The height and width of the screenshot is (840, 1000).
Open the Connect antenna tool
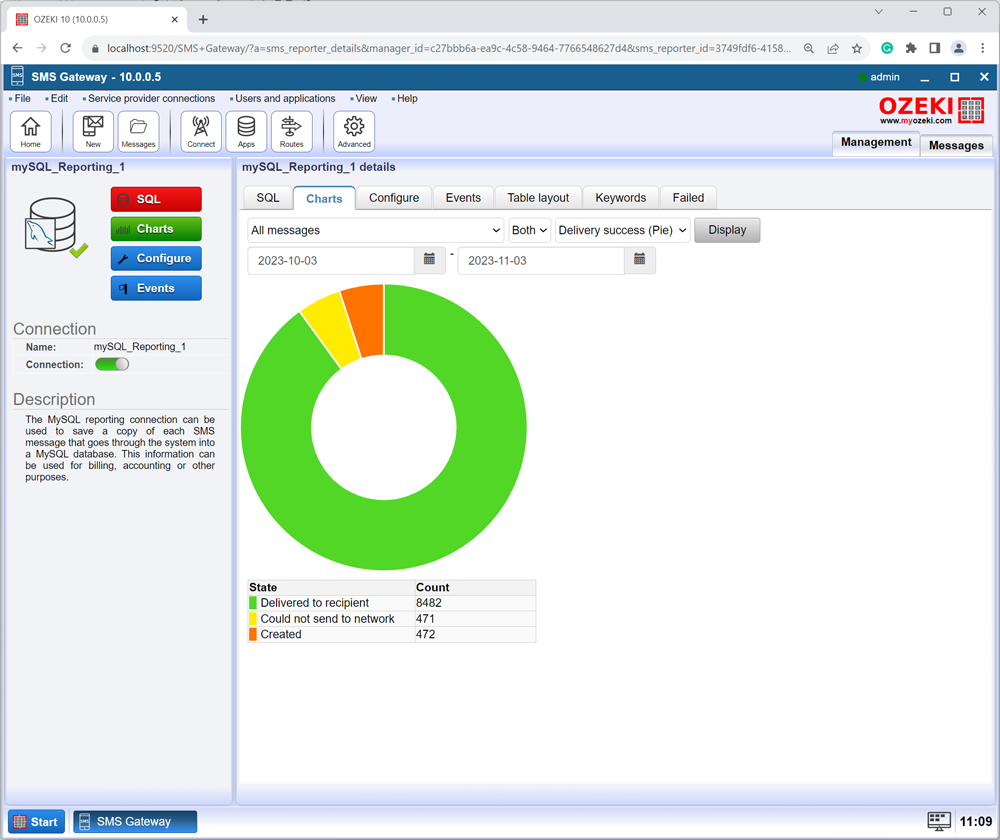[x=201, y=131]
